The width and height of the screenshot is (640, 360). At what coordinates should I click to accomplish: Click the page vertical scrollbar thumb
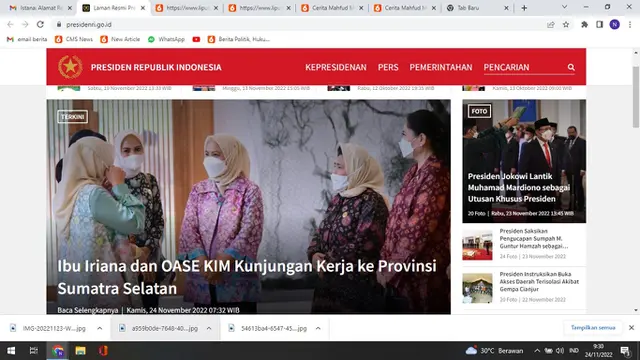[x=636, y=97]
